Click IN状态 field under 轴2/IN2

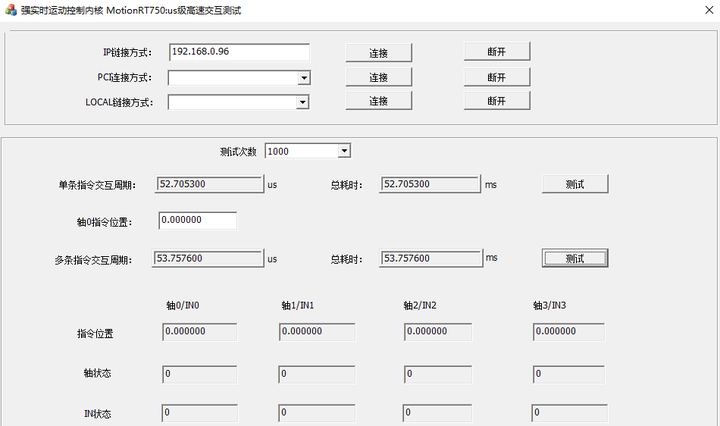pyautogui.click(x=437, y=413)
